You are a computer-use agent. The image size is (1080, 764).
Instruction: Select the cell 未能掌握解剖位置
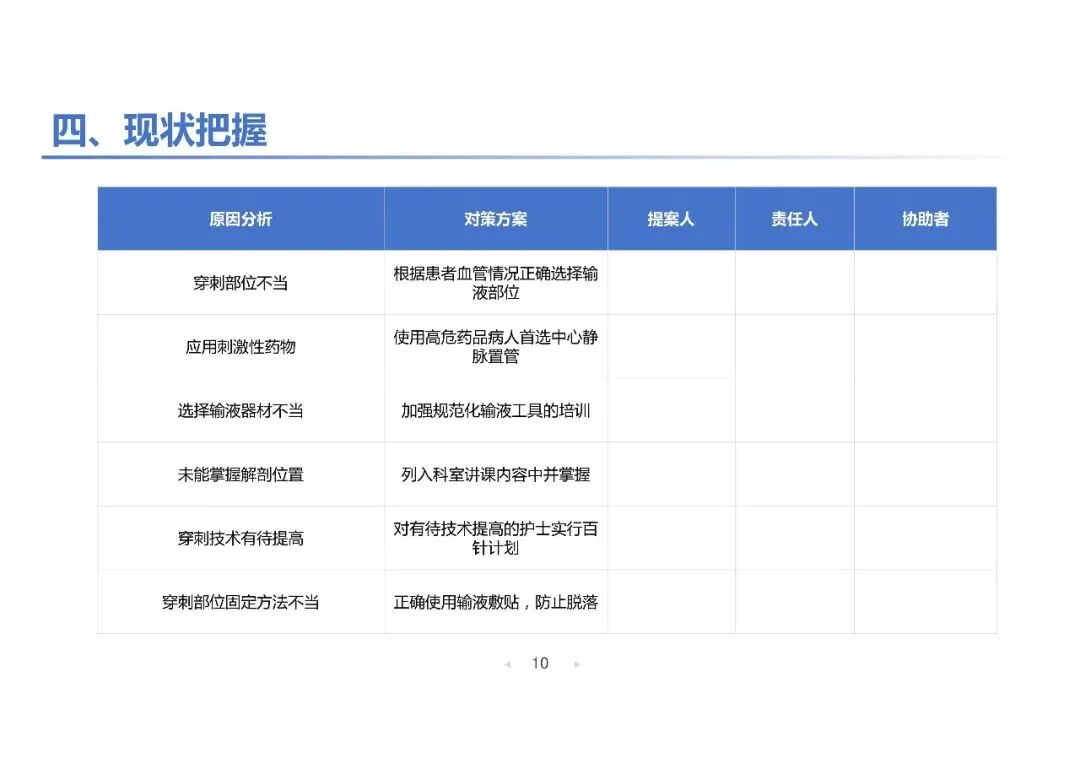[x=241, y=474]
